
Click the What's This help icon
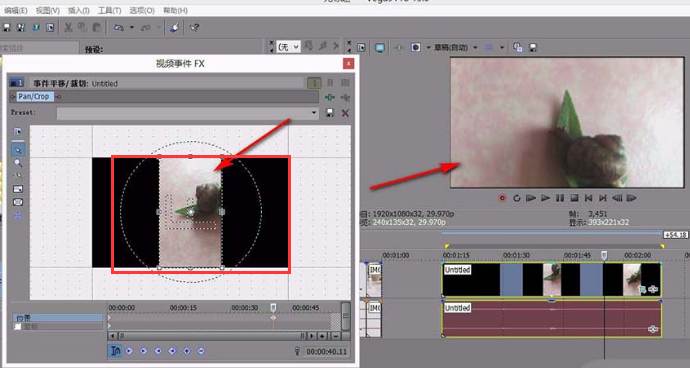click(x=195, y=28)
